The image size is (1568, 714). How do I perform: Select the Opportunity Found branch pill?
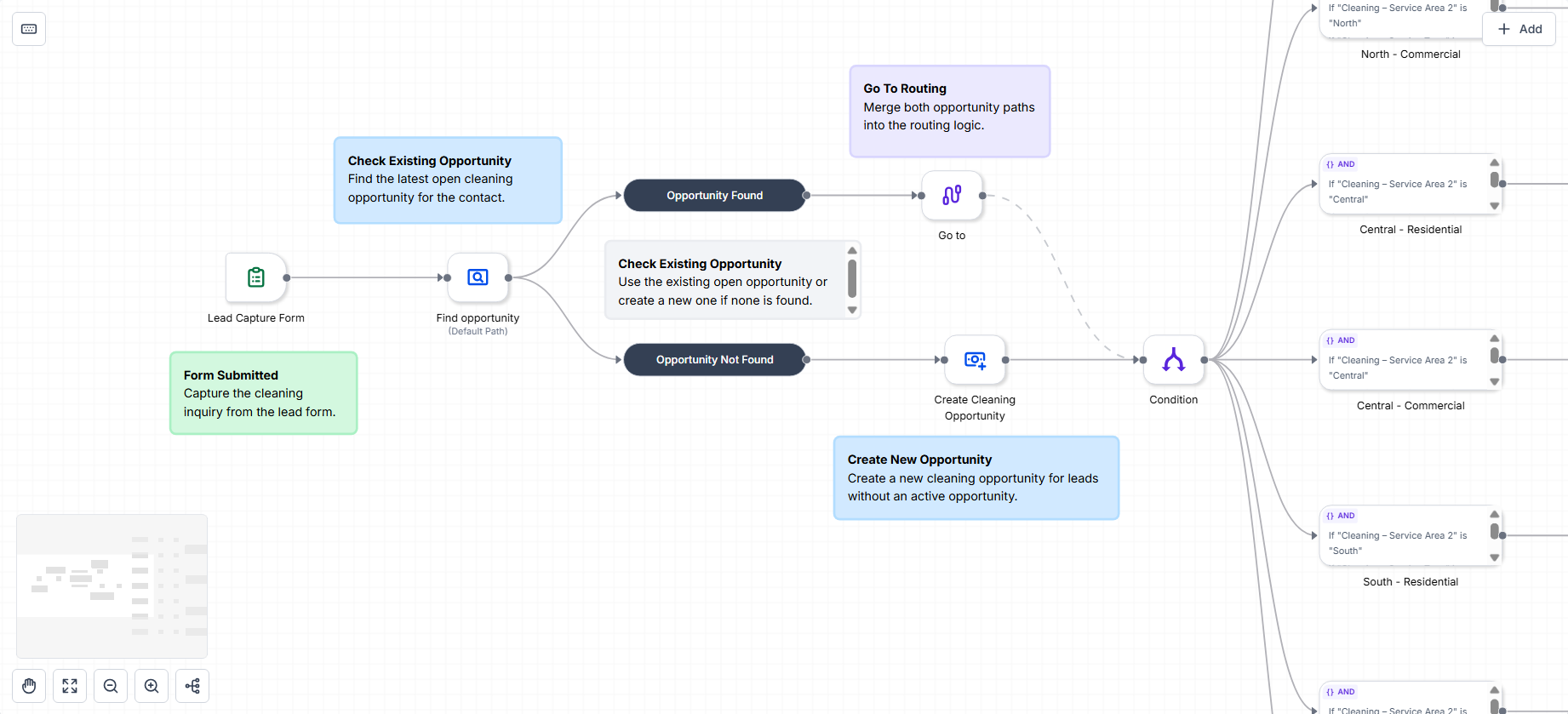[x=715, y=196]
